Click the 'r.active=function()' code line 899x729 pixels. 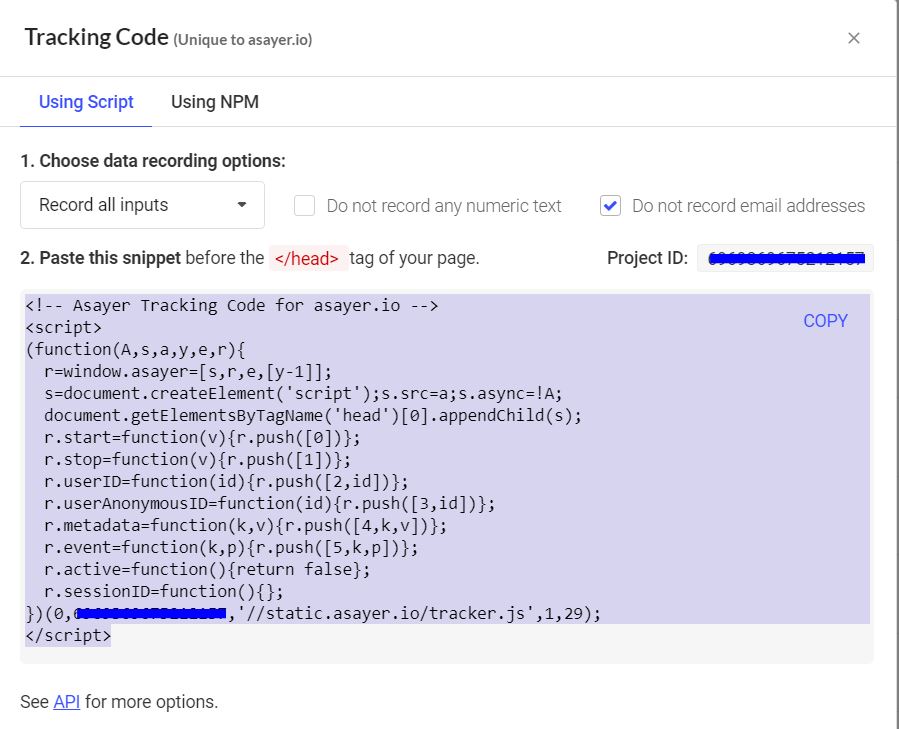(207, 570)
